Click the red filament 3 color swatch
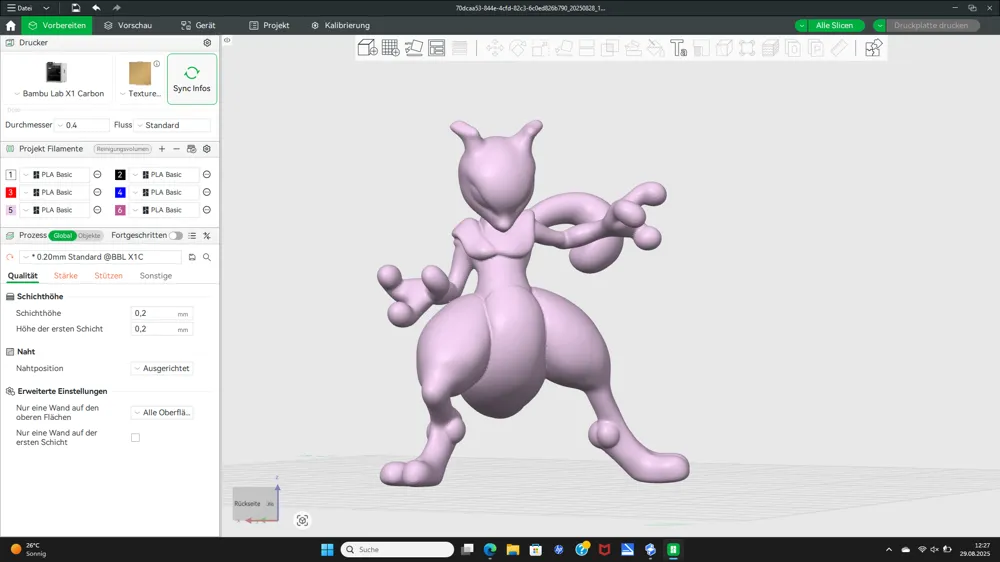Image resolution: width=1000 pixels, height=562 pixels. (10, 192)
